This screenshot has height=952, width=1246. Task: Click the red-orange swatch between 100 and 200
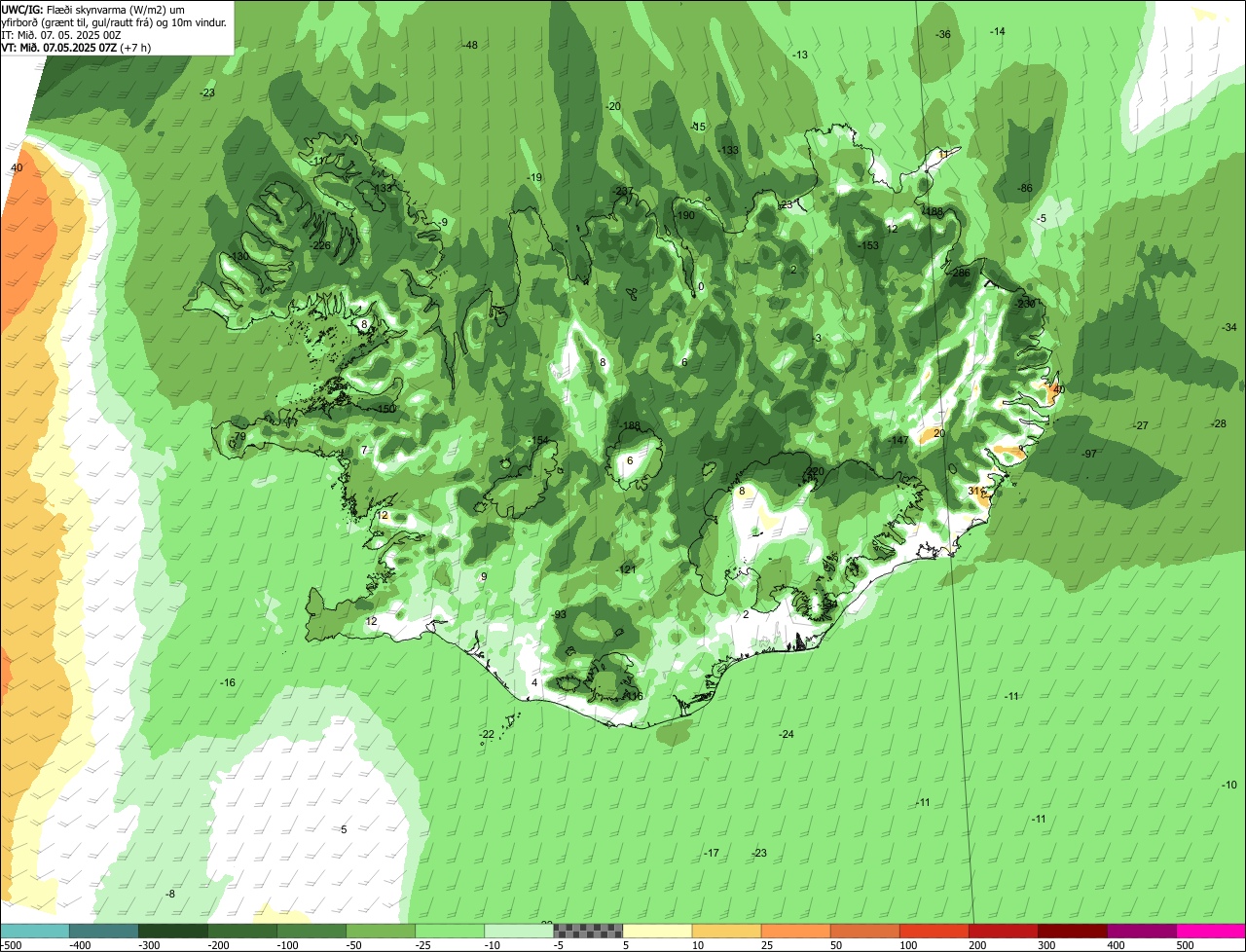(934, 932)
